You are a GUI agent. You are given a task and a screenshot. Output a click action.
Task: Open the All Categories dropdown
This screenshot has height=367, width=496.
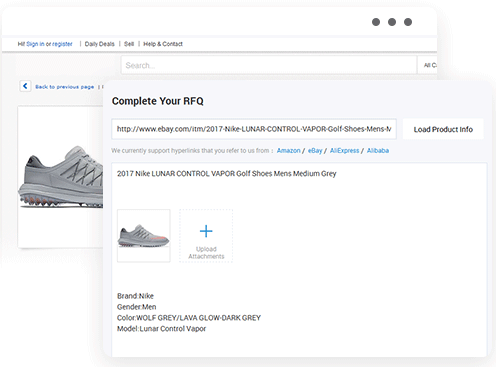click(x=428, y=65)
